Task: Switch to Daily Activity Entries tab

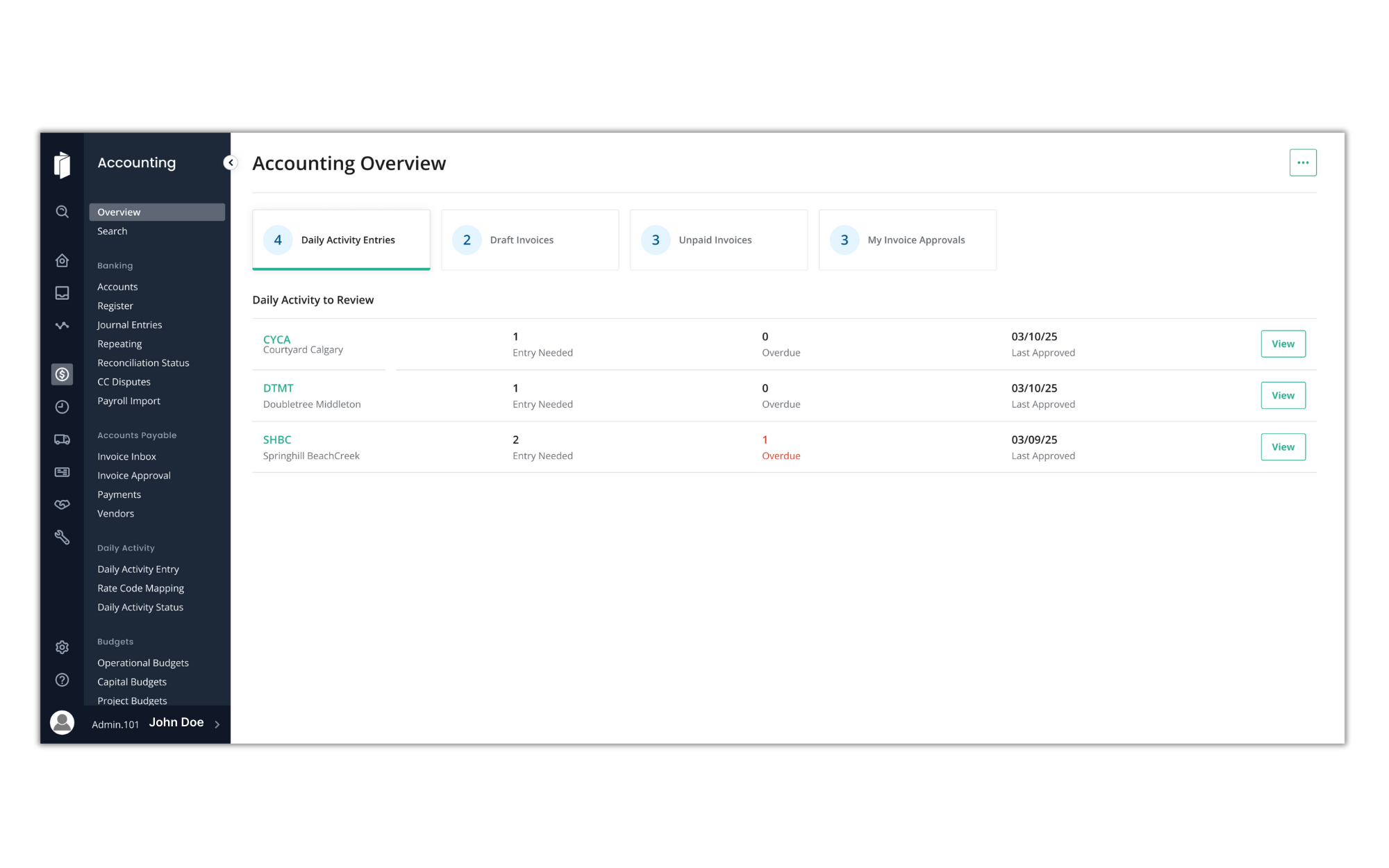Action: click(341, 240)
